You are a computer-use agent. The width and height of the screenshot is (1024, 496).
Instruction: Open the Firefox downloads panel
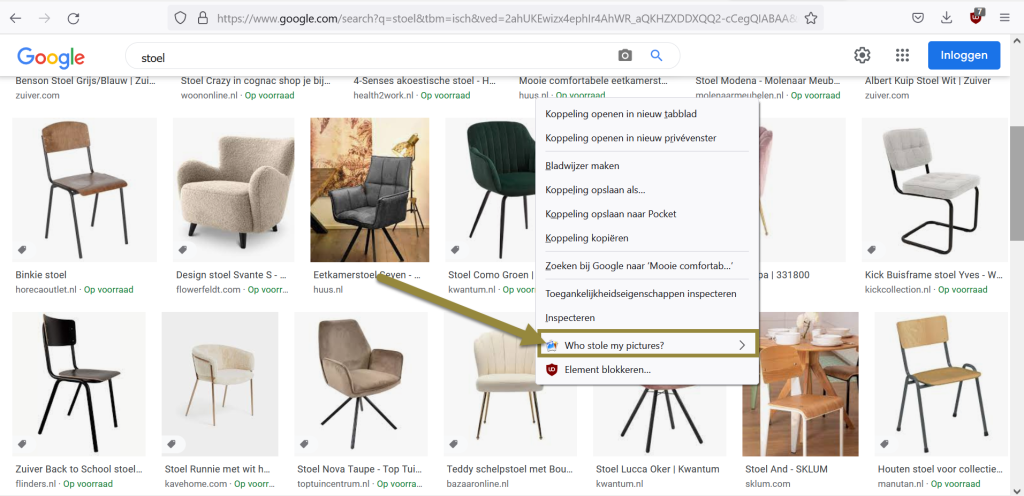pos(946,18)
